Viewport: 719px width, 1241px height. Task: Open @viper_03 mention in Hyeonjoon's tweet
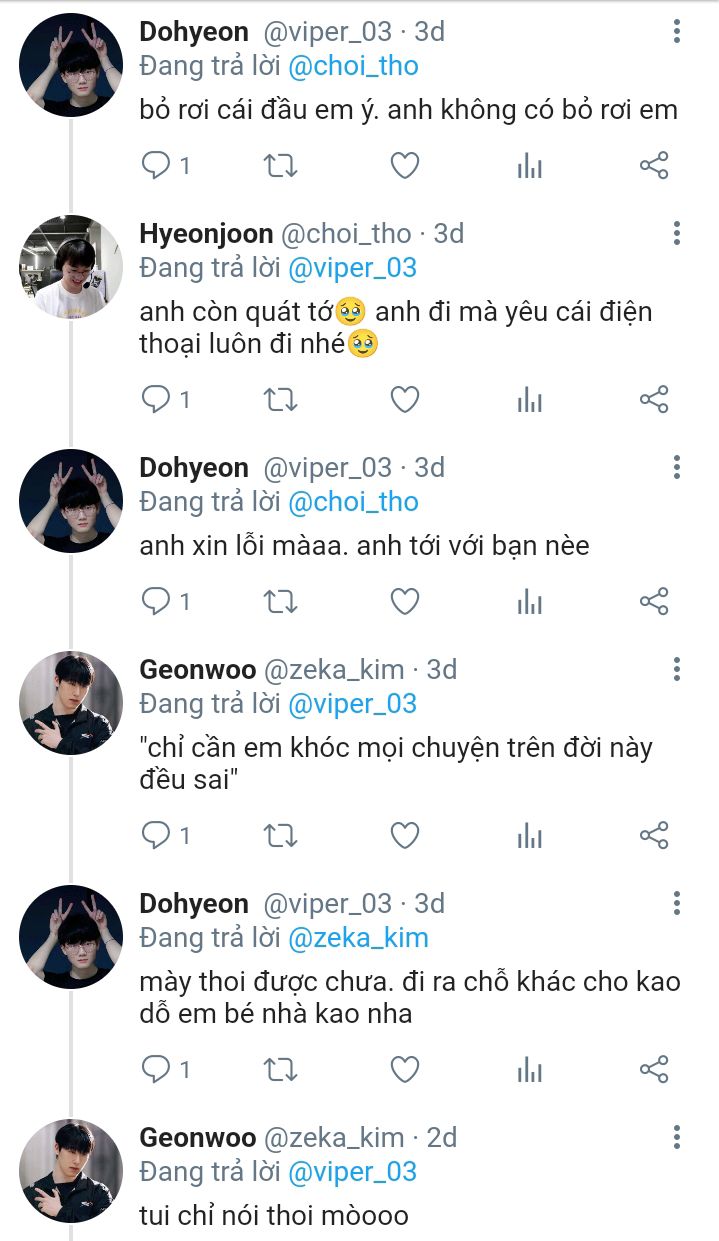(x=352, y=268)
